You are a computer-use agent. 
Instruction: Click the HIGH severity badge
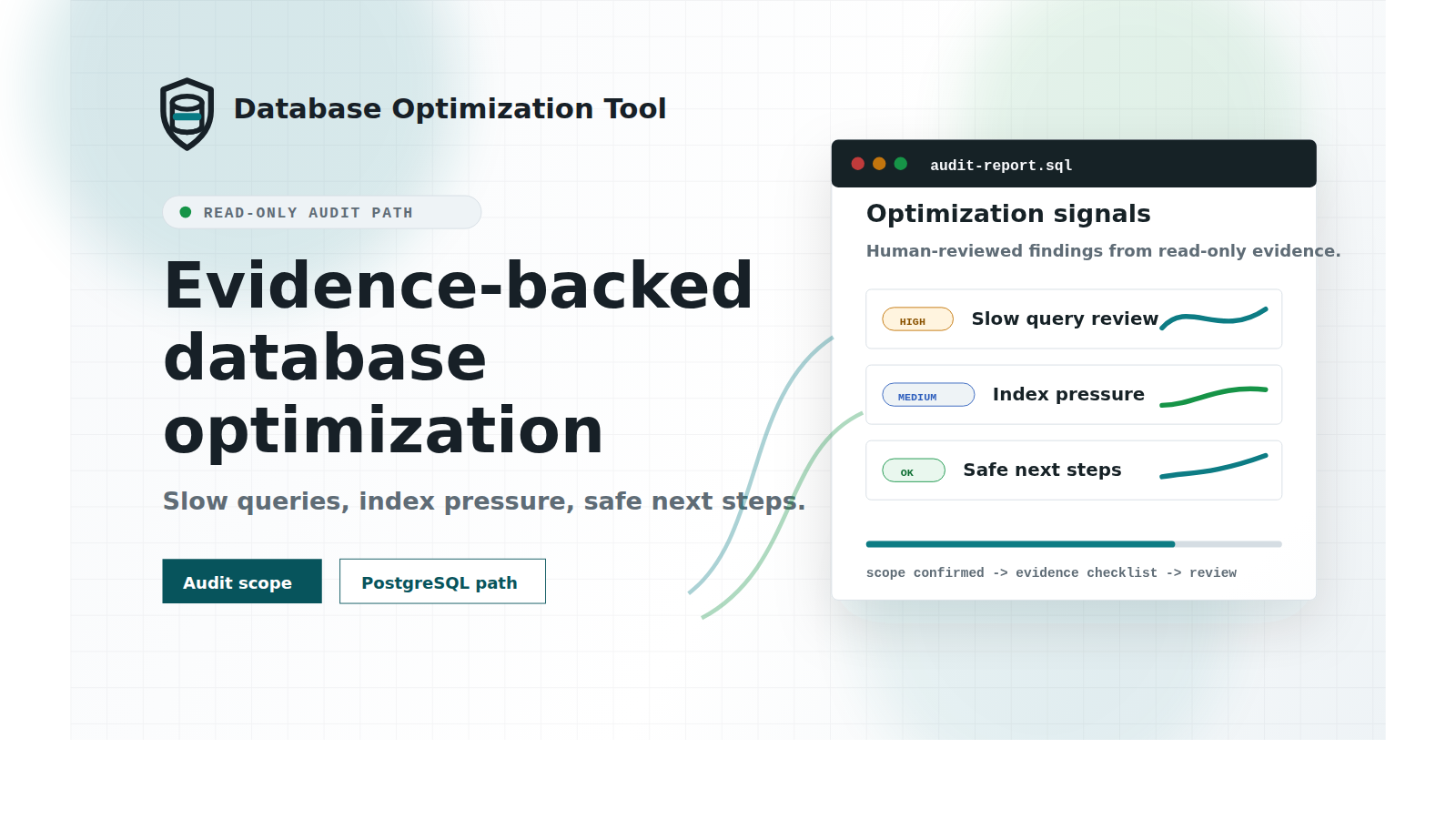(918, 319)
